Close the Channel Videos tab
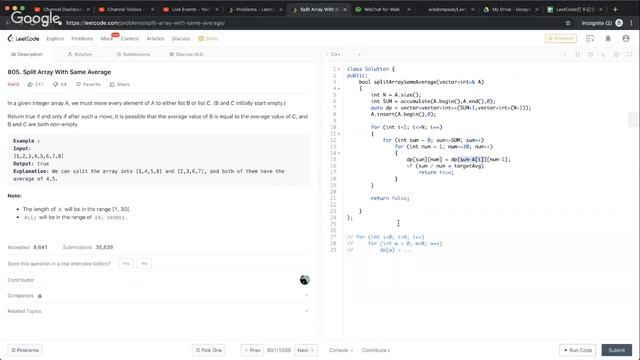 pos(153,9)
